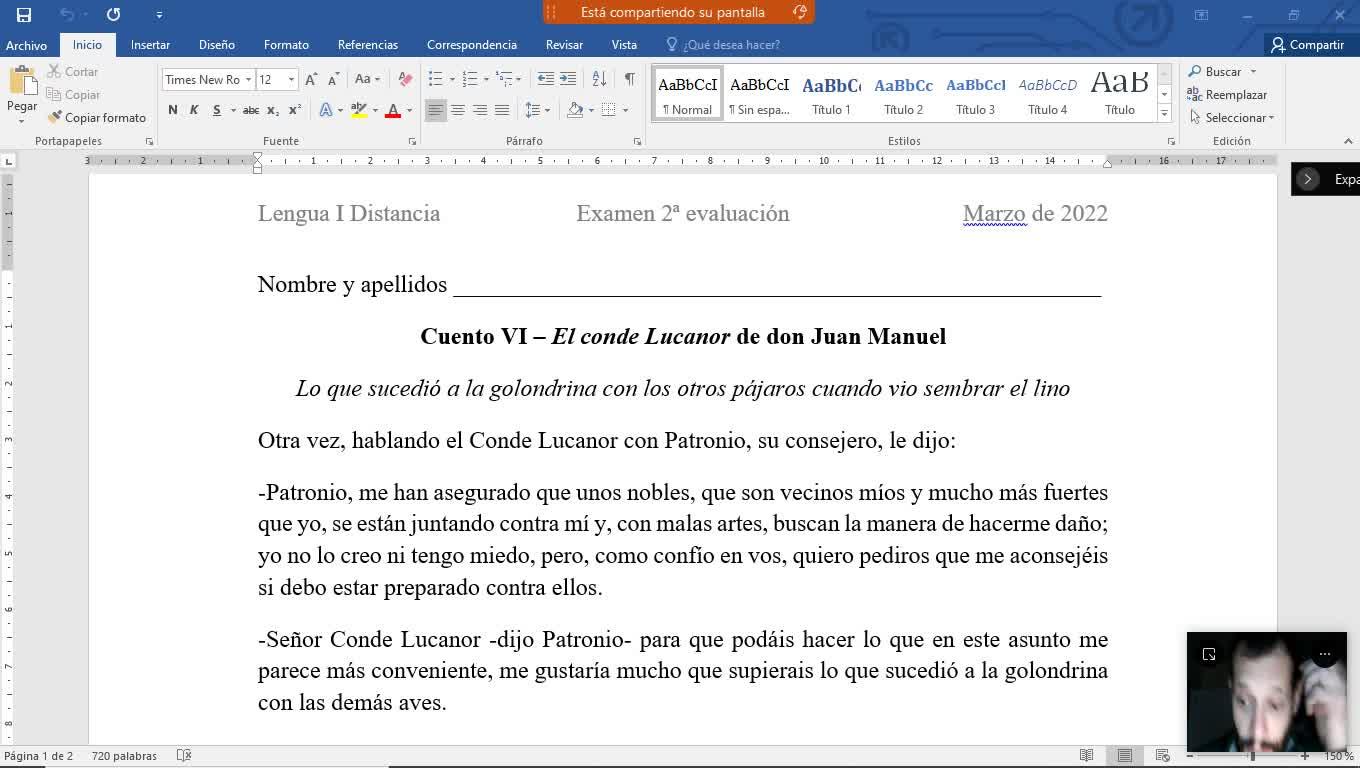Toggle left alignment button
This screenshot has height=768, width=1360.
pos(435,110)
